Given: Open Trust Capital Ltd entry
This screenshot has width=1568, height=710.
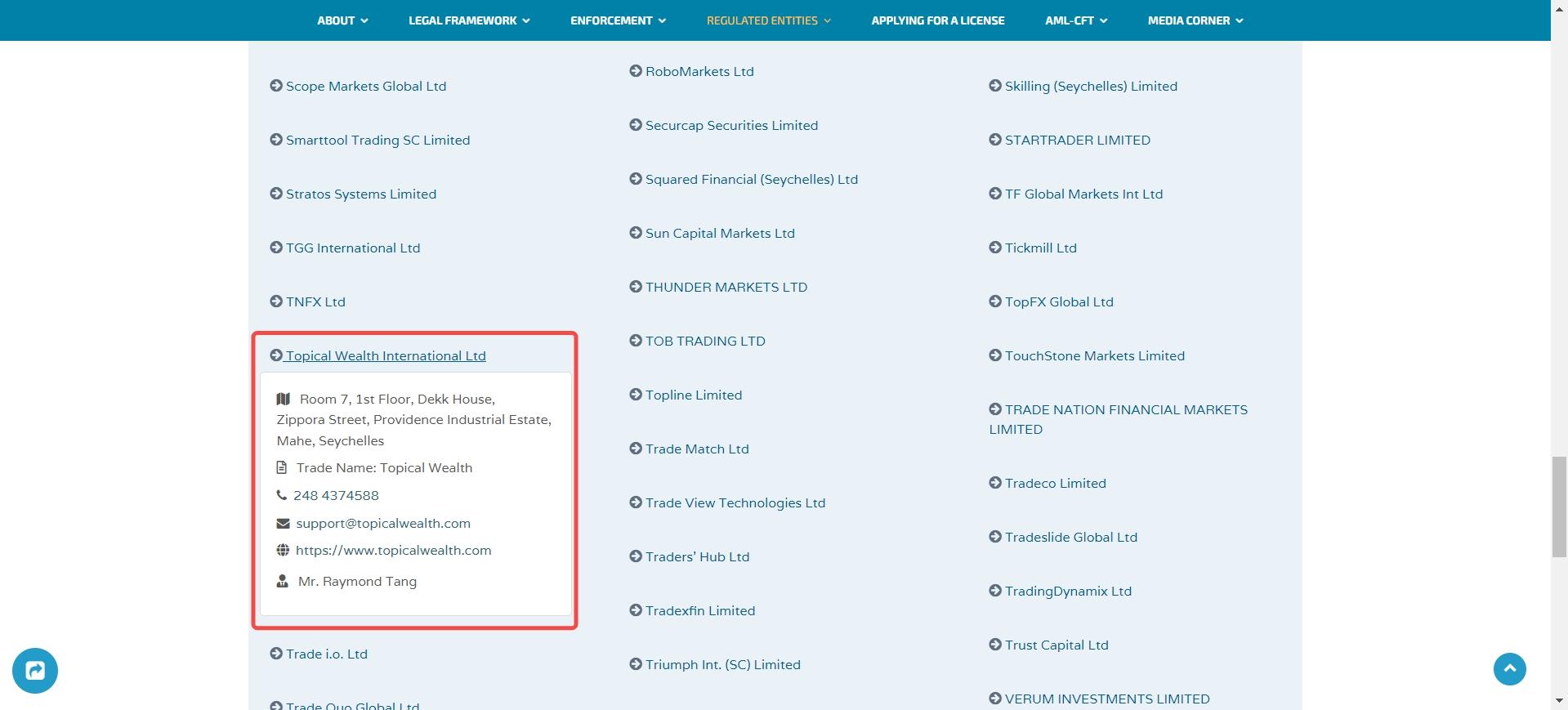Looking at the screenshot, I should pos(1048,645).
